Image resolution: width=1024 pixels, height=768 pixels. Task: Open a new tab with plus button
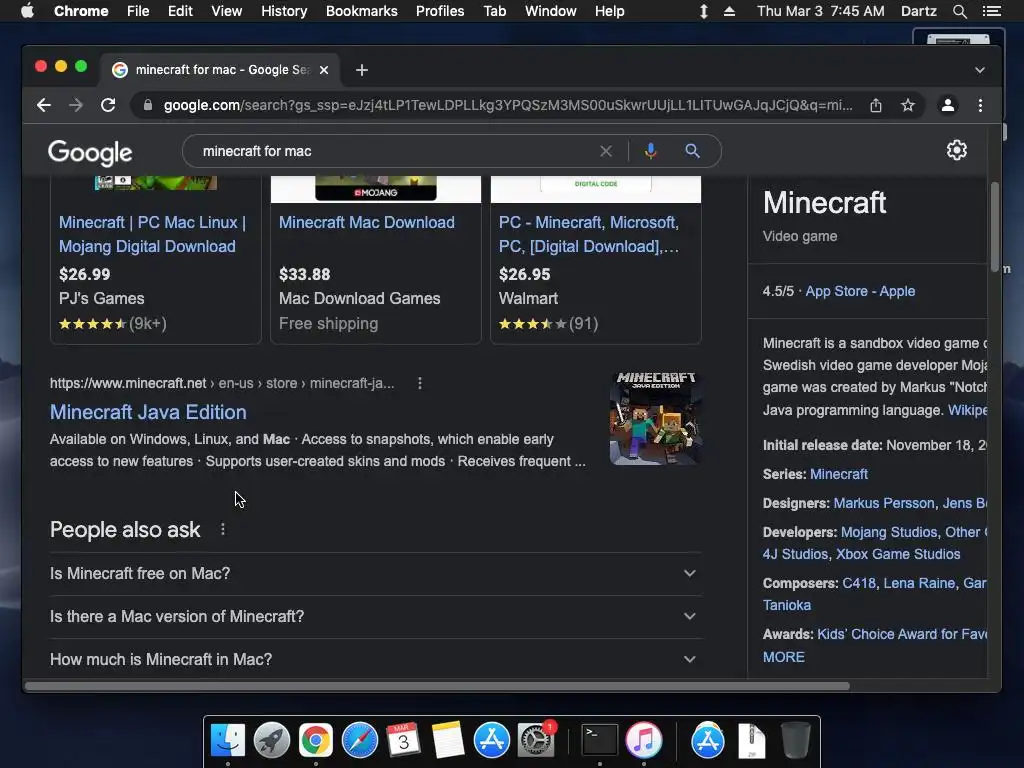pos(362,70)
